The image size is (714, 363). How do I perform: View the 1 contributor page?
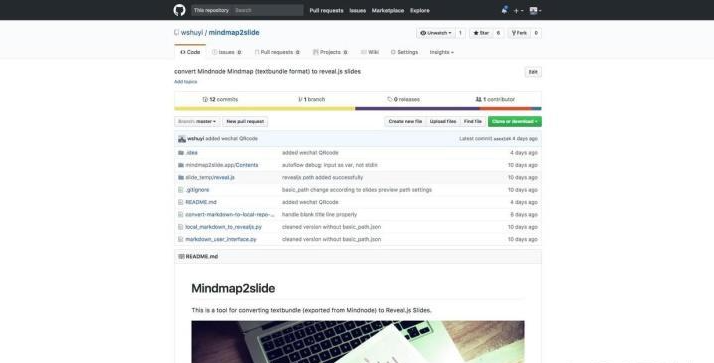click(x=495, y=99)
